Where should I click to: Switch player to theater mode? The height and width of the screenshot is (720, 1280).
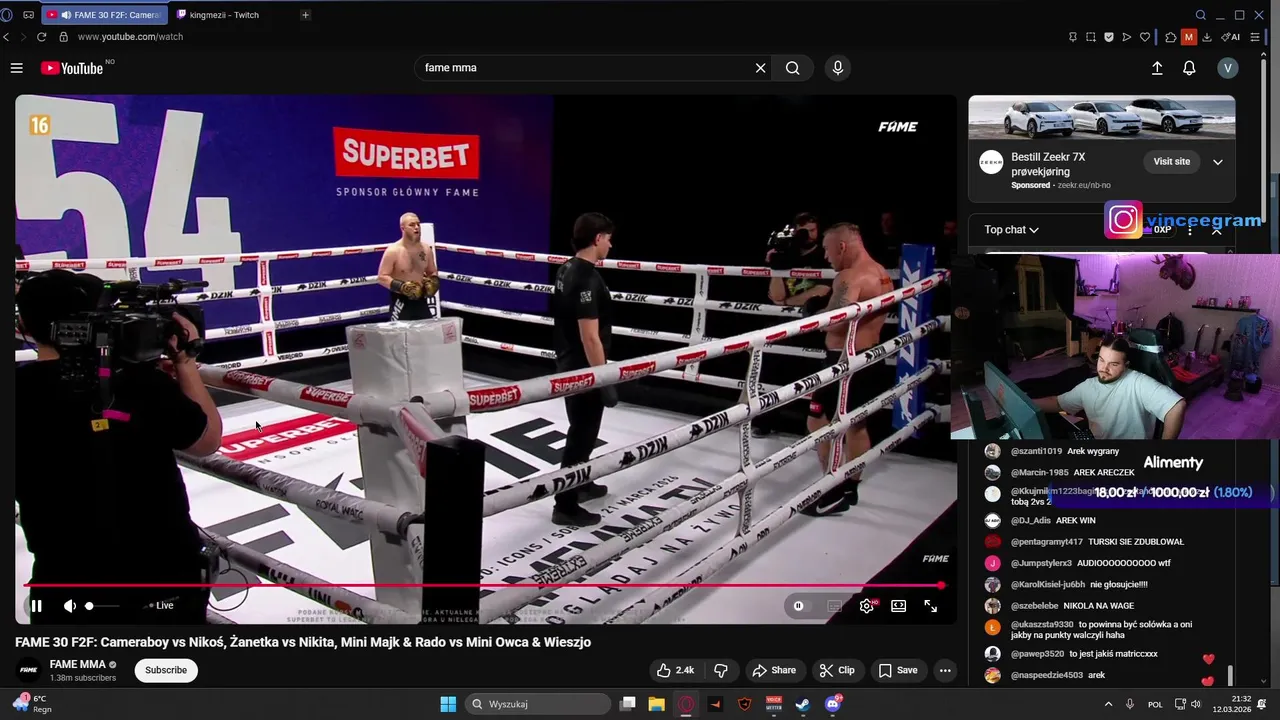tap(899, 605)
